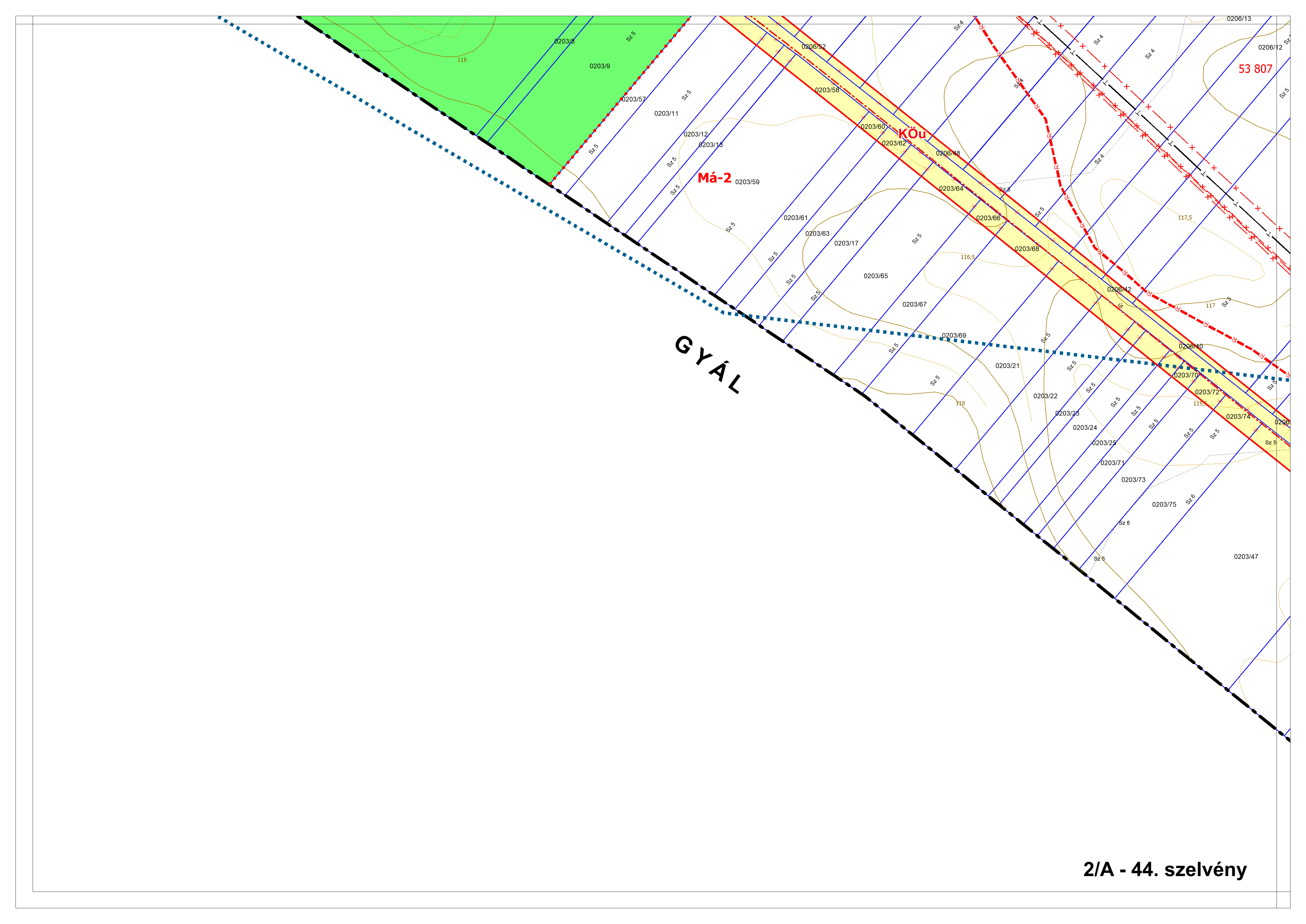
Task: Click the red KÖu road zone label
Action: click(x=912, y=134)
